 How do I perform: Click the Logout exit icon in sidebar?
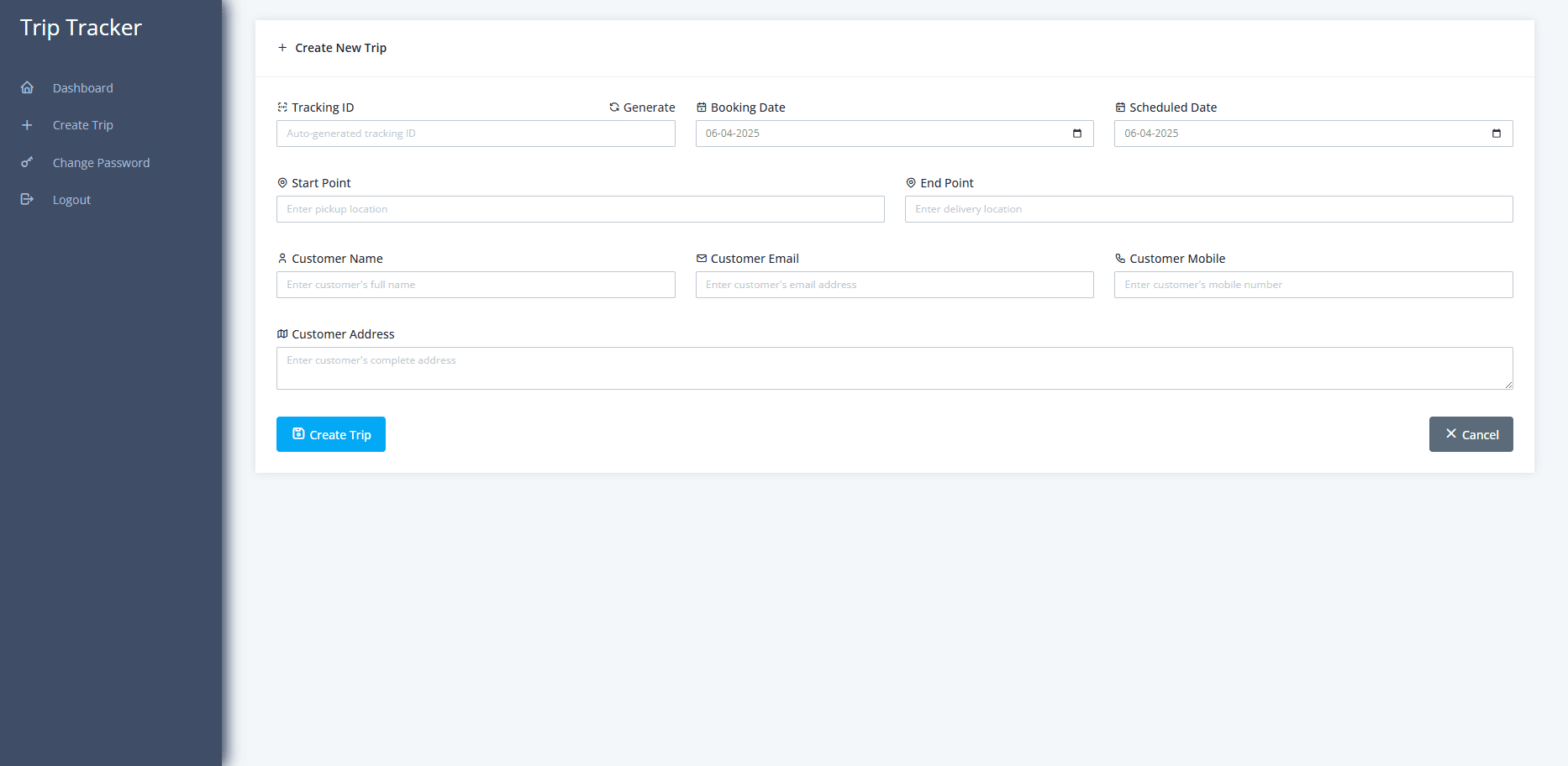click(27, 199)
